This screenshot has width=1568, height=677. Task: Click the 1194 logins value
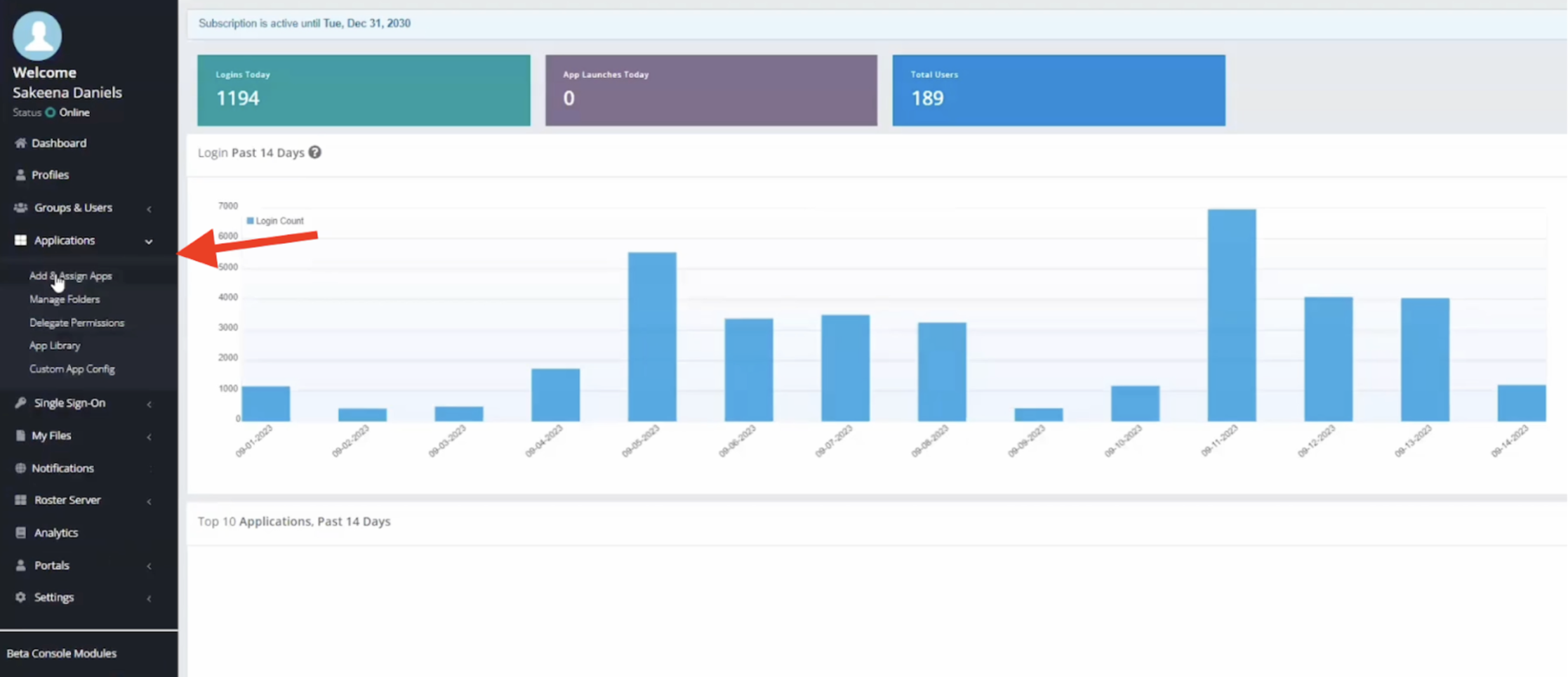237,98
